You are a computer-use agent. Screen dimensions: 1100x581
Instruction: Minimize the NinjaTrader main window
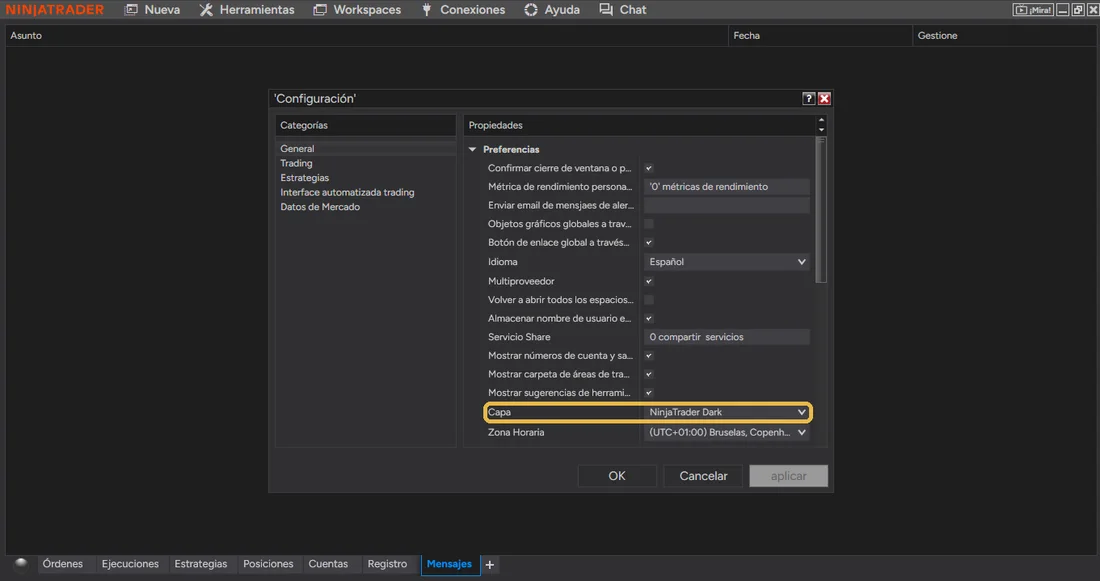tap(1062, 10)
